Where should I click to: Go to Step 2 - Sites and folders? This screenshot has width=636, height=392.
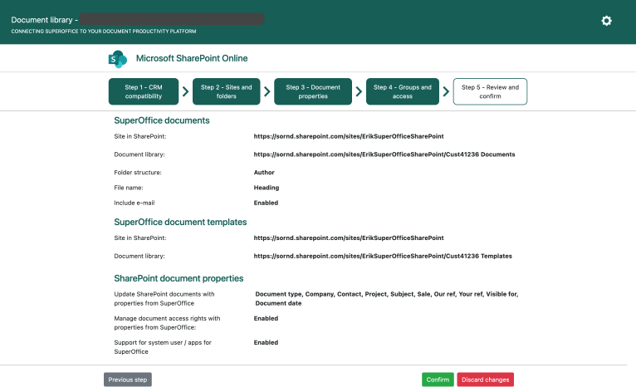[226, 92]
